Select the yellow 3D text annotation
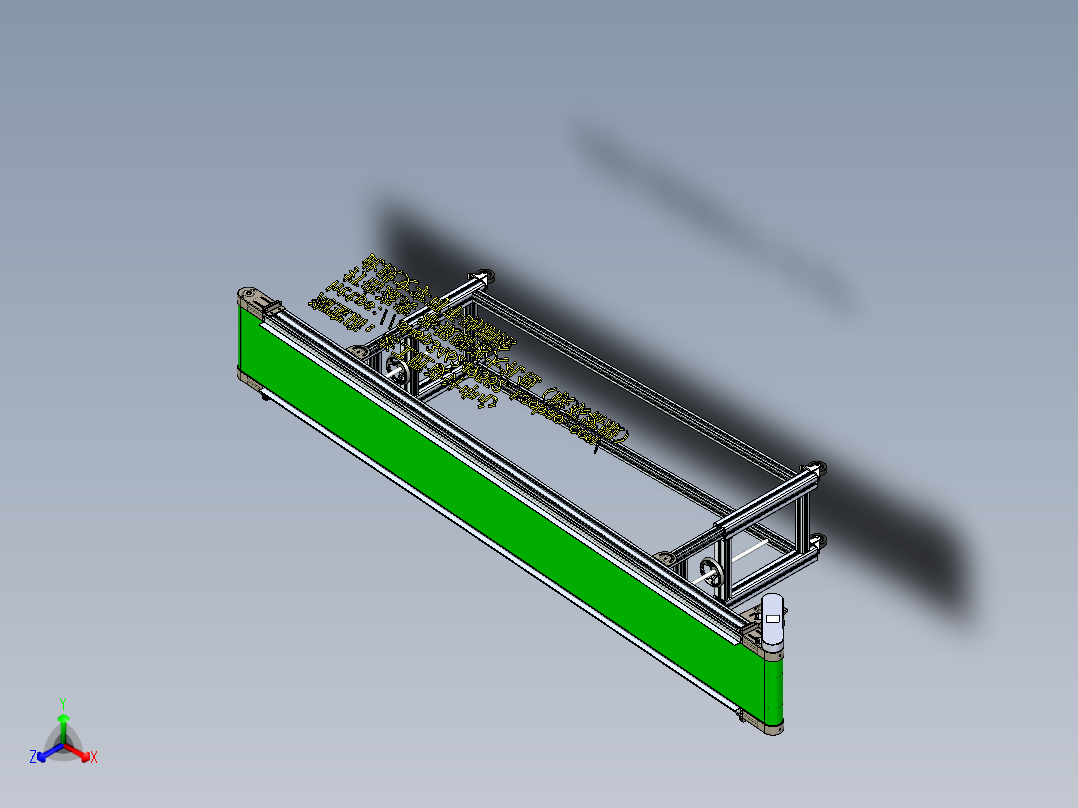This screenshot has height=808, width=1078. (469, 353)
